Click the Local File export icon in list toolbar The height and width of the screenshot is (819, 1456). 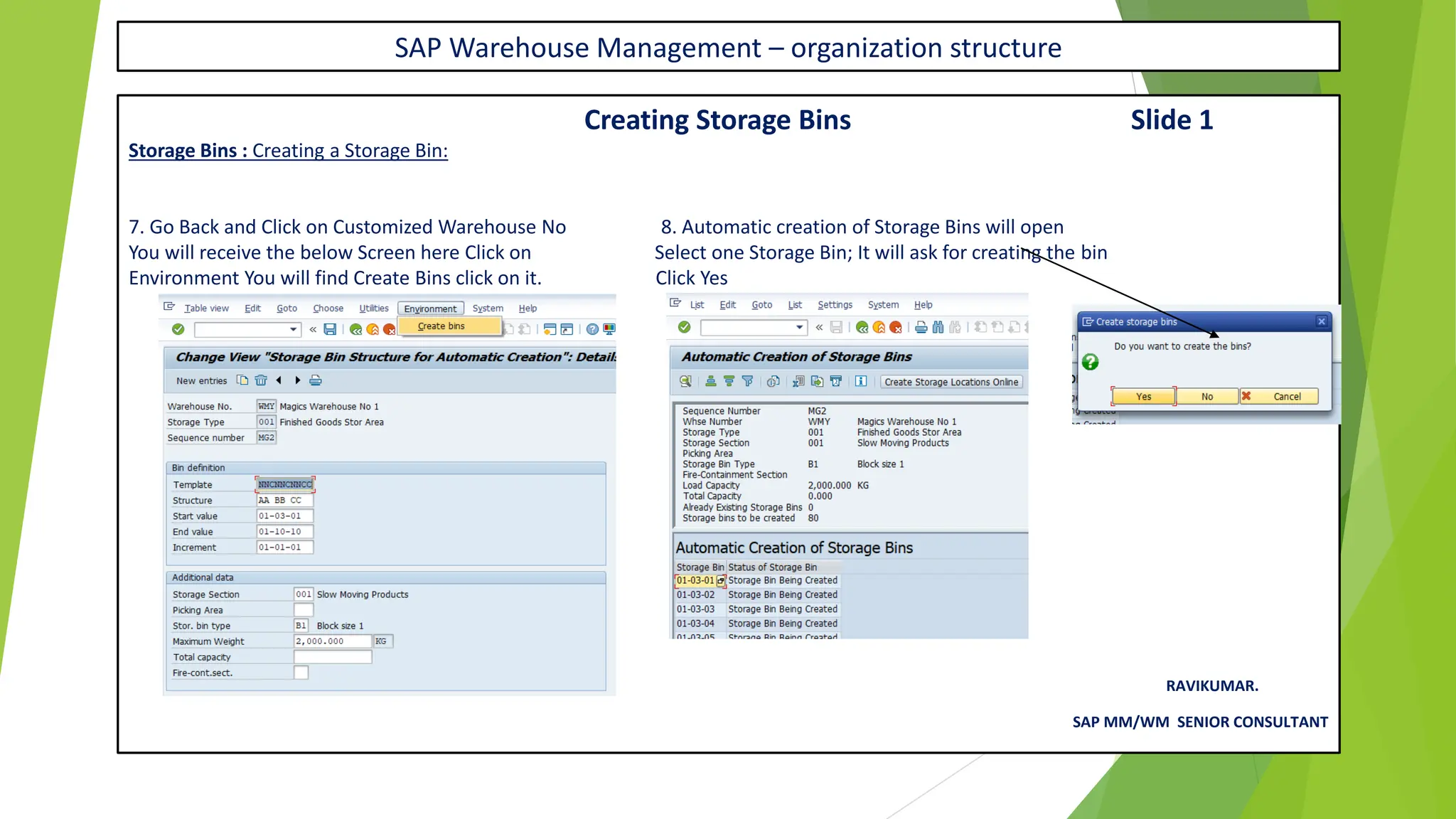pyautogui.click(x=817, y=382)
